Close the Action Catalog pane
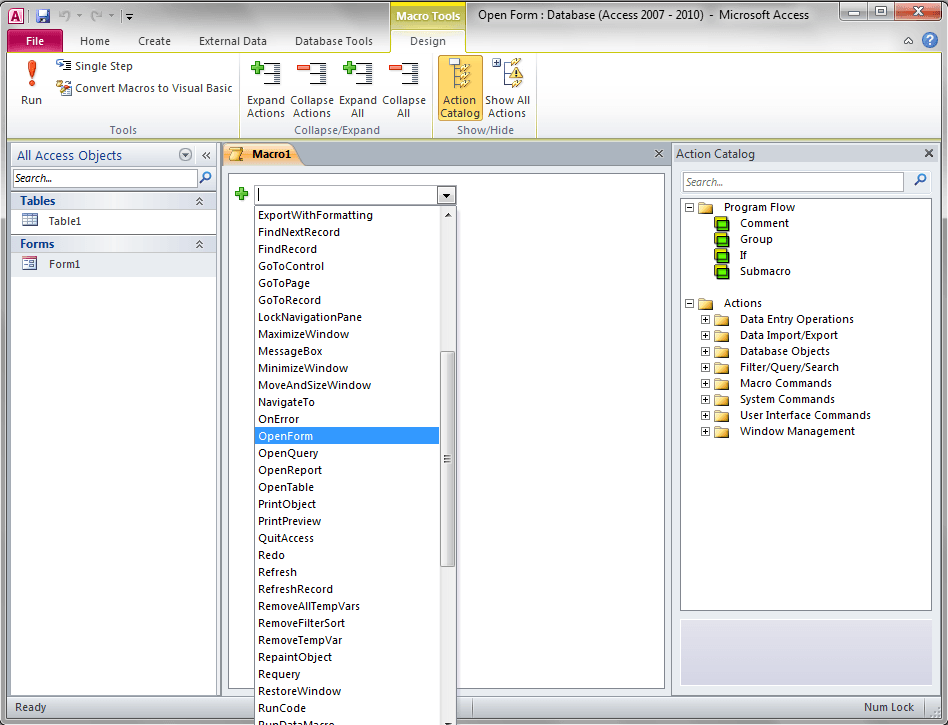This screenshot has height=725, width=948. [929, 154]
